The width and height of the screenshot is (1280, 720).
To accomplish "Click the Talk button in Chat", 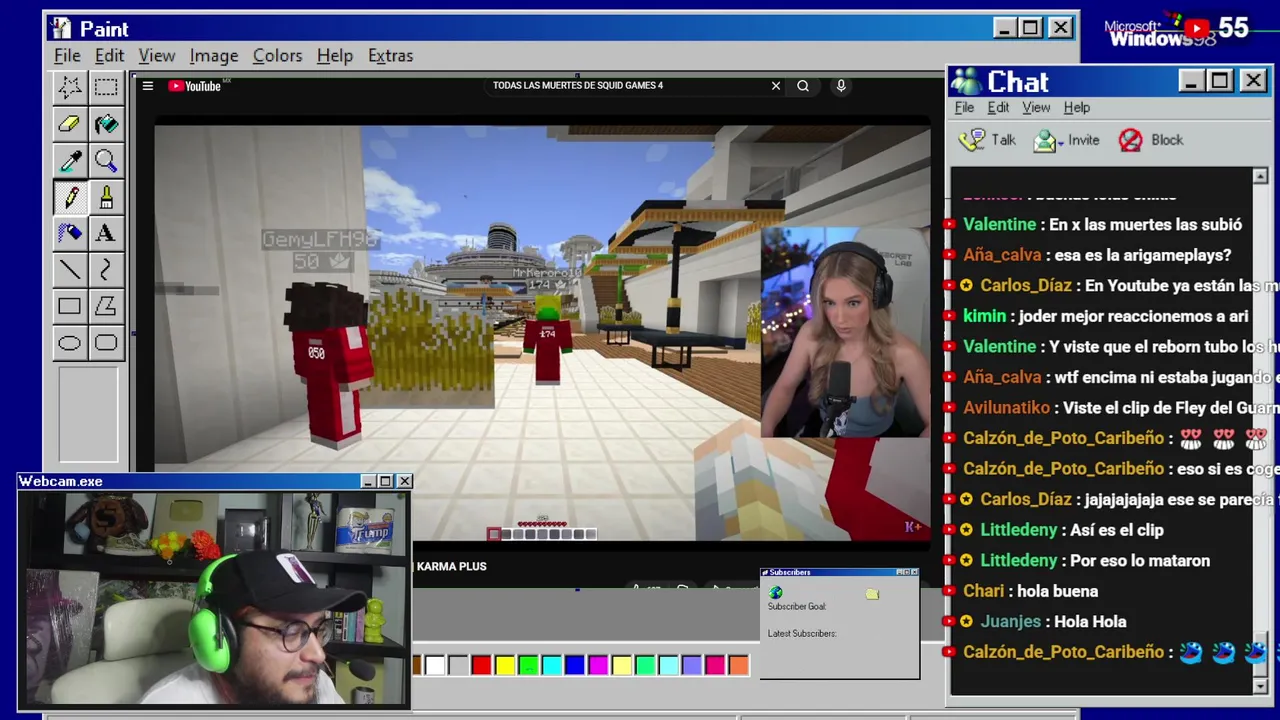I will point(987,141).
